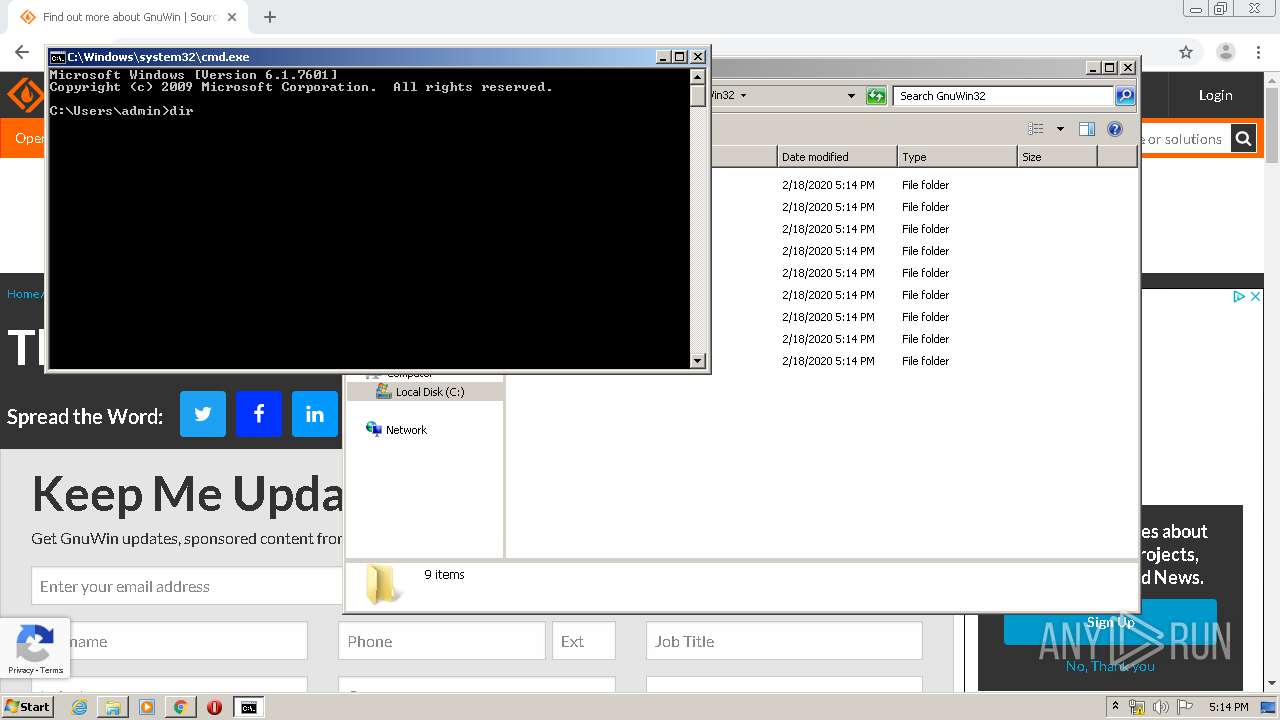The height and width of the screenshot is (720, 1280).
Task: Share page on LinkedIn icon
Action: pos(315,414)
